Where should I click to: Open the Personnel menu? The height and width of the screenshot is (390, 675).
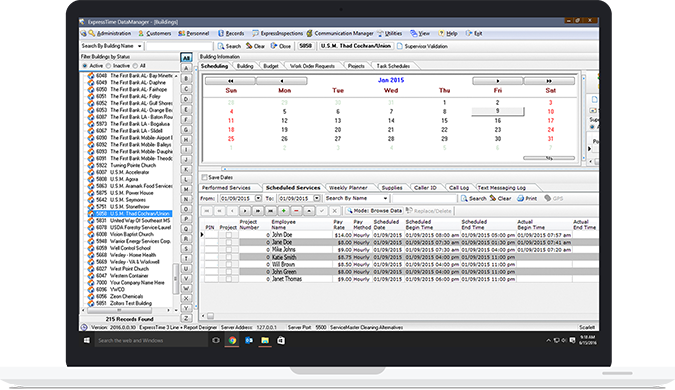point(194,33)
